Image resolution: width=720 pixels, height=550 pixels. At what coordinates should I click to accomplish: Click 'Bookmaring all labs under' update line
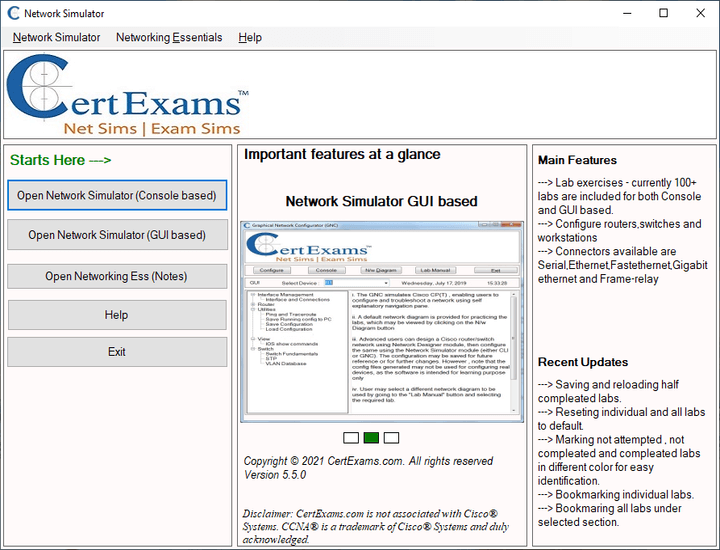coord(609,508)
